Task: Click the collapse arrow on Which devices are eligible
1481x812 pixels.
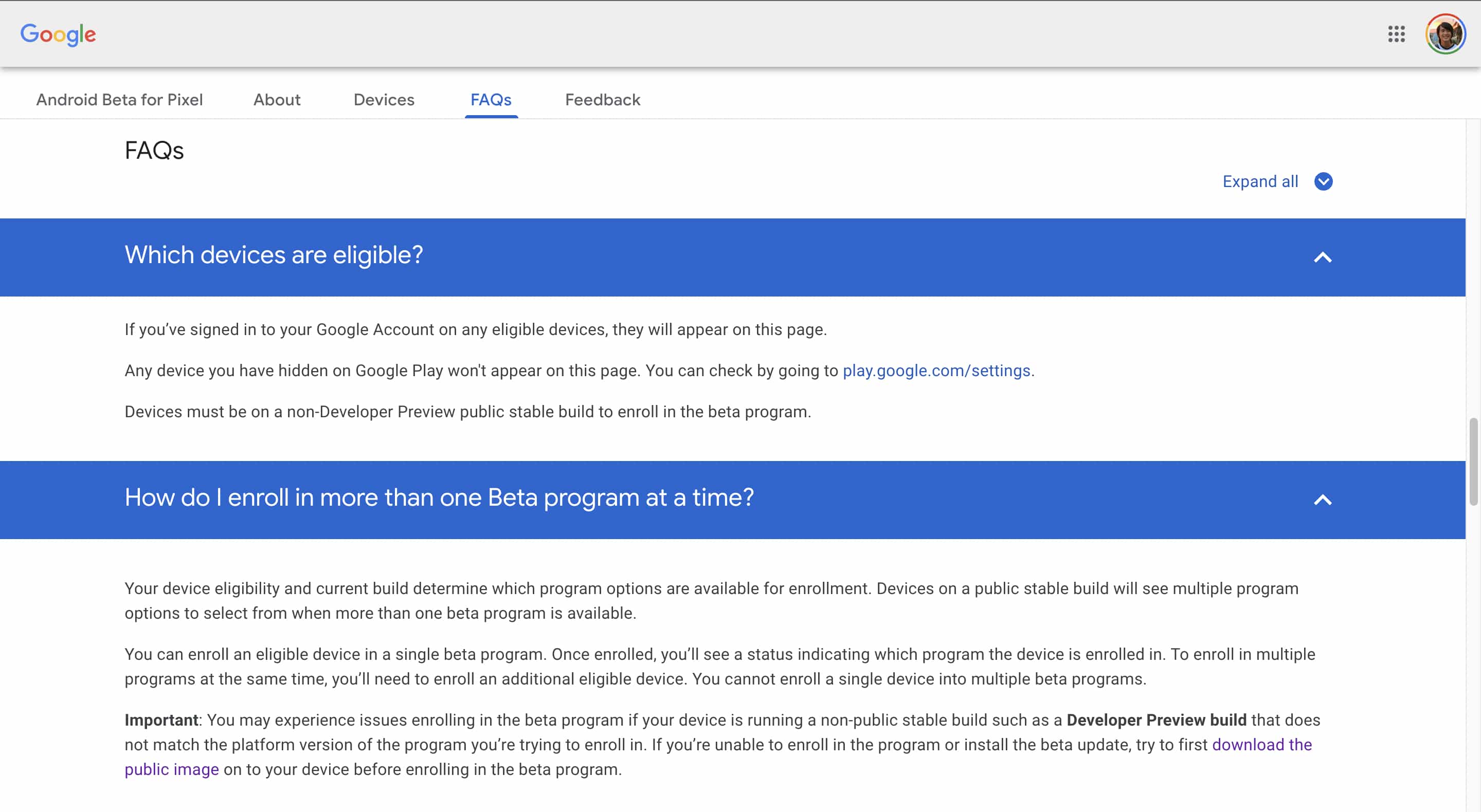Action: (1324, 257)
